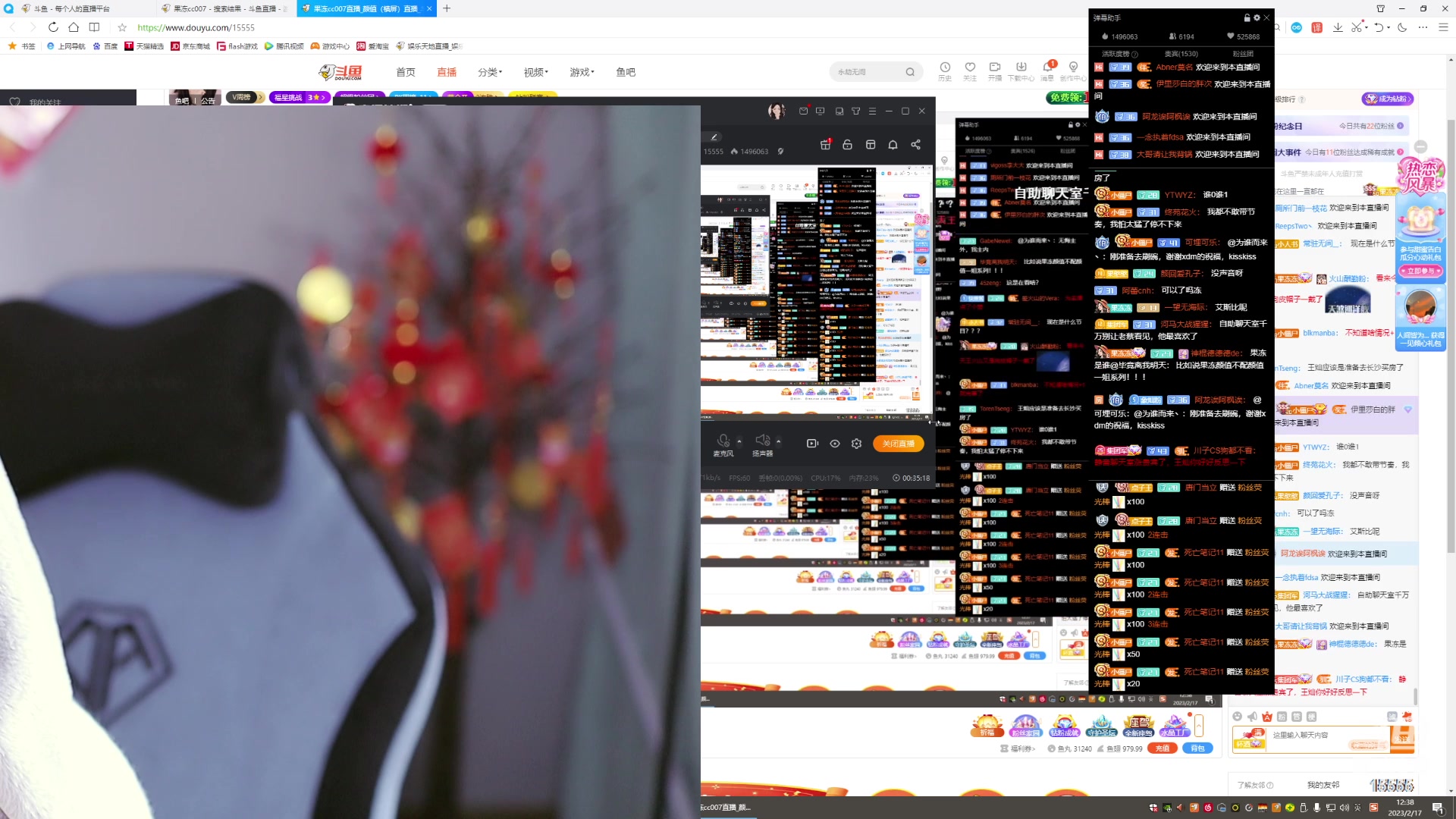Click the 了解友邻 help link
The width and height of the screenshot is (1456, 819).
1255,786
